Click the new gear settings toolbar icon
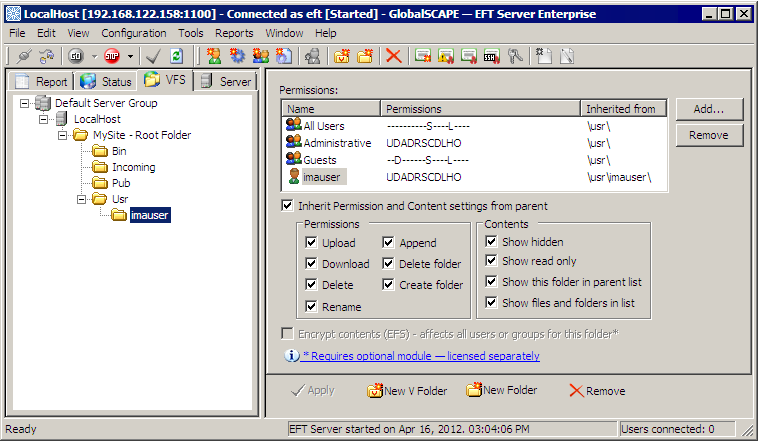 (237, 57)
